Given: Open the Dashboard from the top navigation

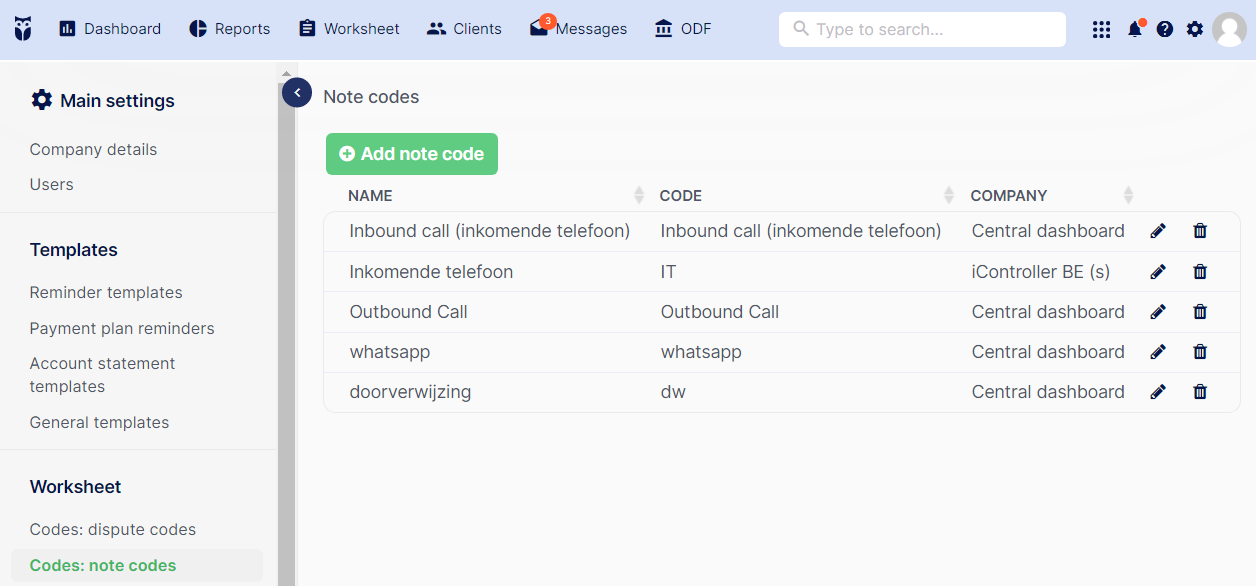Looking at the screenshot, I should 110,28.
